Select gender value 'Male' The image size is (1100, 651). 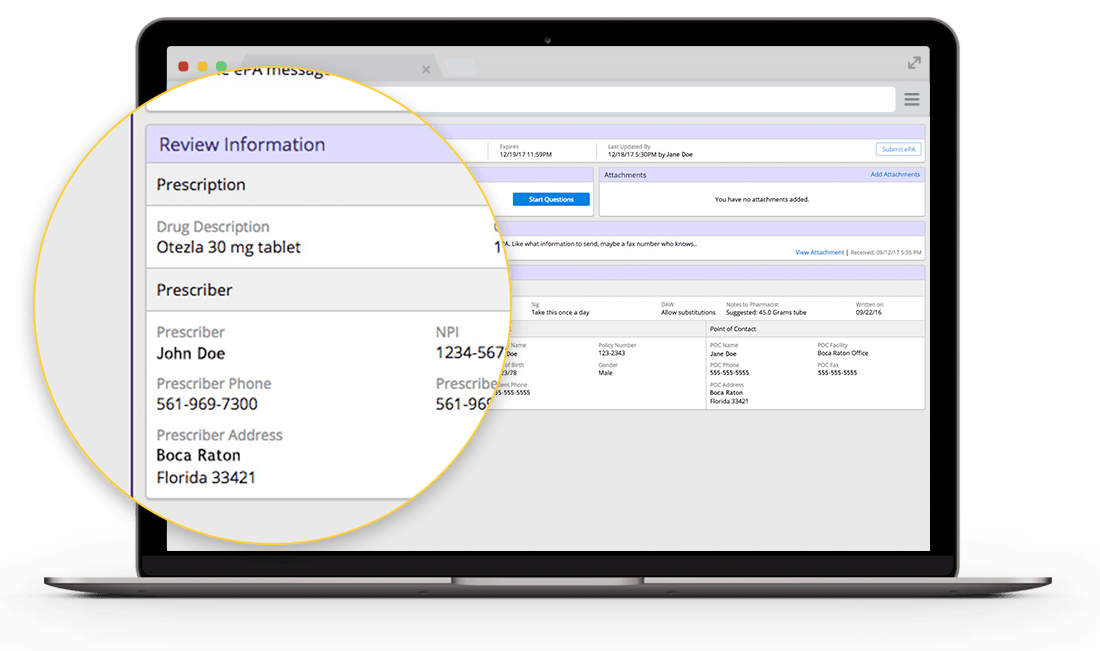point(605,373)
